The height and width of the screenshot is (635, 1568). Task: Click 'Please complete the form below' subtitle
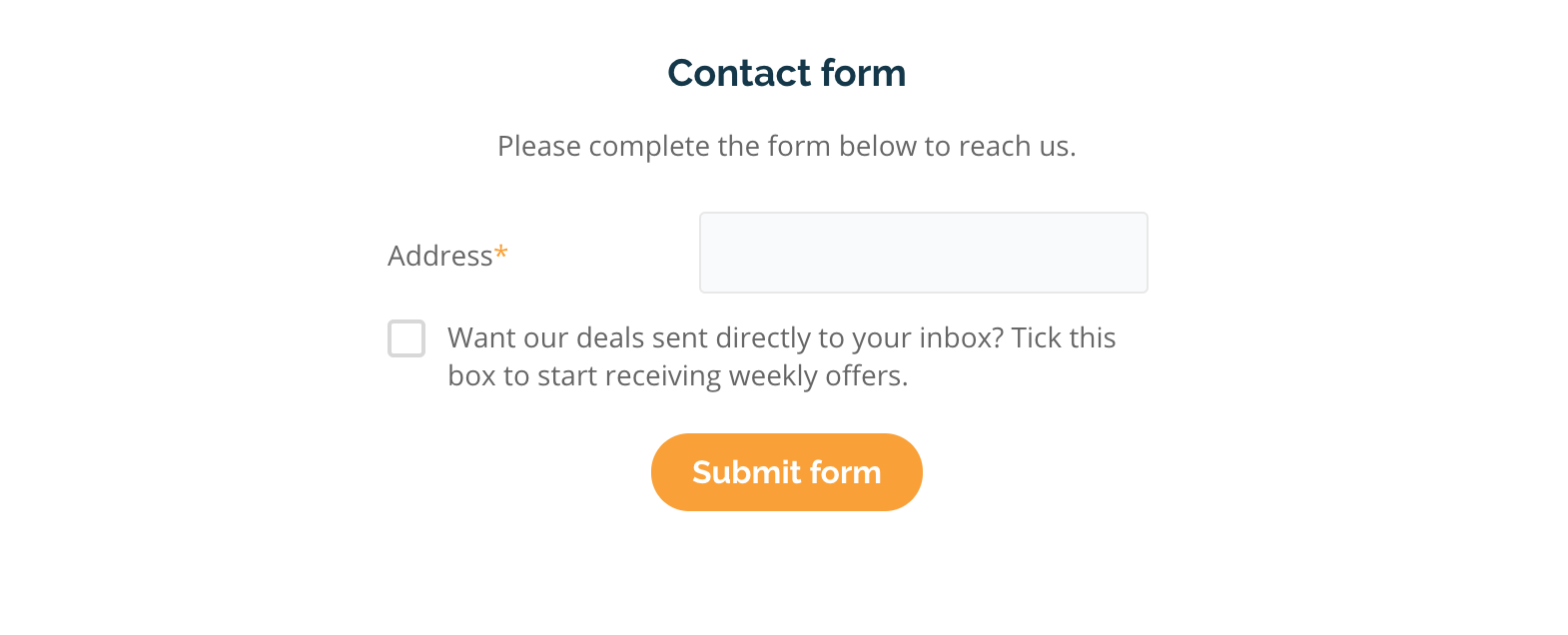(x=786, y=146)
